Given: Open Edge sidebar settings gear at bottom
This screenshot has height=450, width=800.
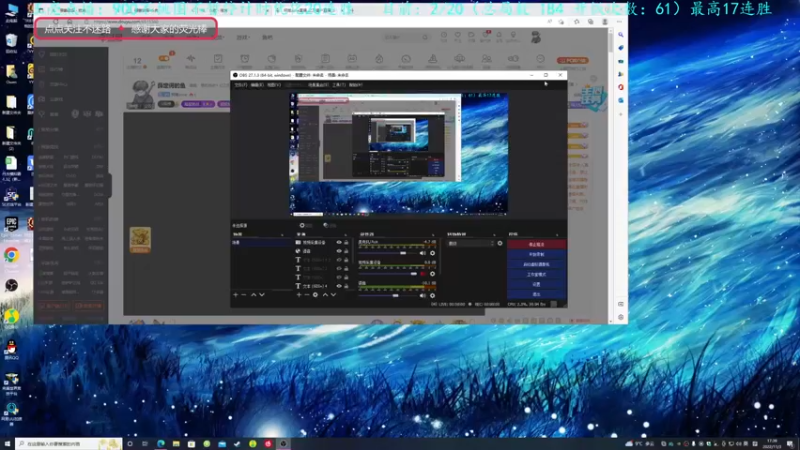Looking at the screenshot, I should (621, 317).
